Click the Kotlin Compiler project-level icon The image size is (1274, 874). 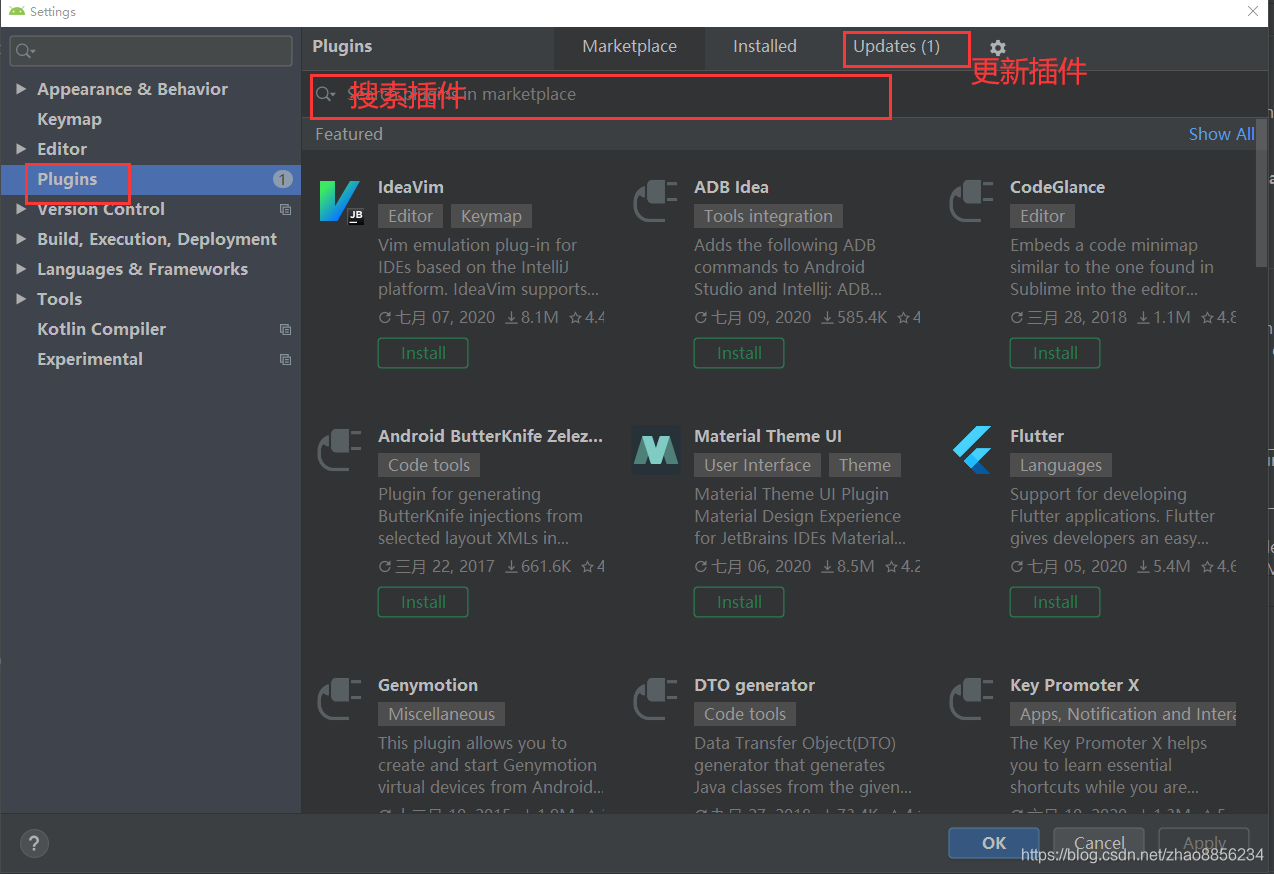pyautogui.click(x=285, y=329)
